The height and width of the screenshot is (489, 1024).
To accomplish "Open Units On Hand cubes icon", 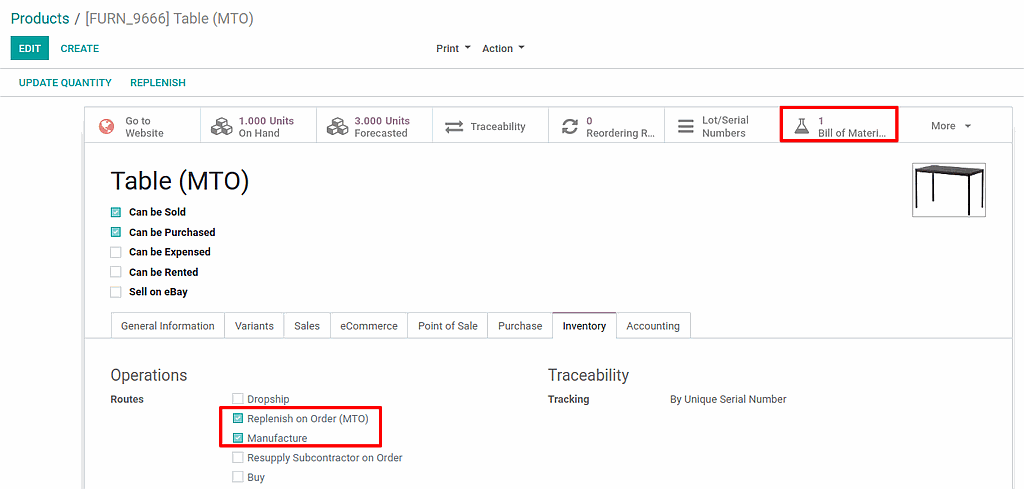I will (221, 127).
